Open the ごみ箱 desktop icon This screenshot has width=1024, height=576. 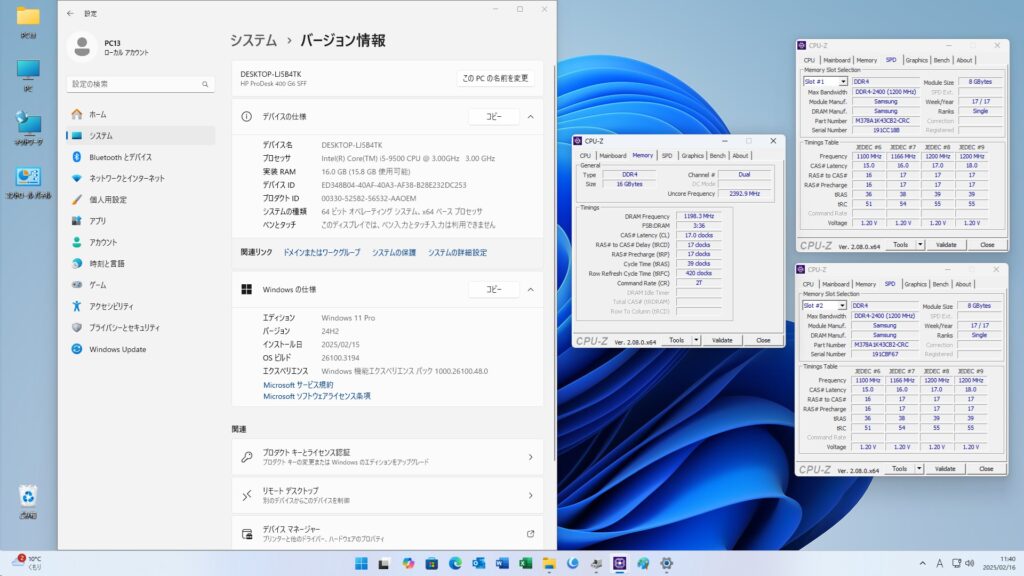click(28, 497)
